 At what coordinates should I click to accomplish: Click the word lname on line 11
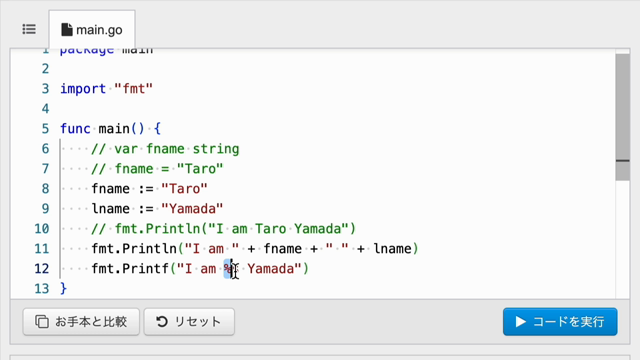[392, 249]
